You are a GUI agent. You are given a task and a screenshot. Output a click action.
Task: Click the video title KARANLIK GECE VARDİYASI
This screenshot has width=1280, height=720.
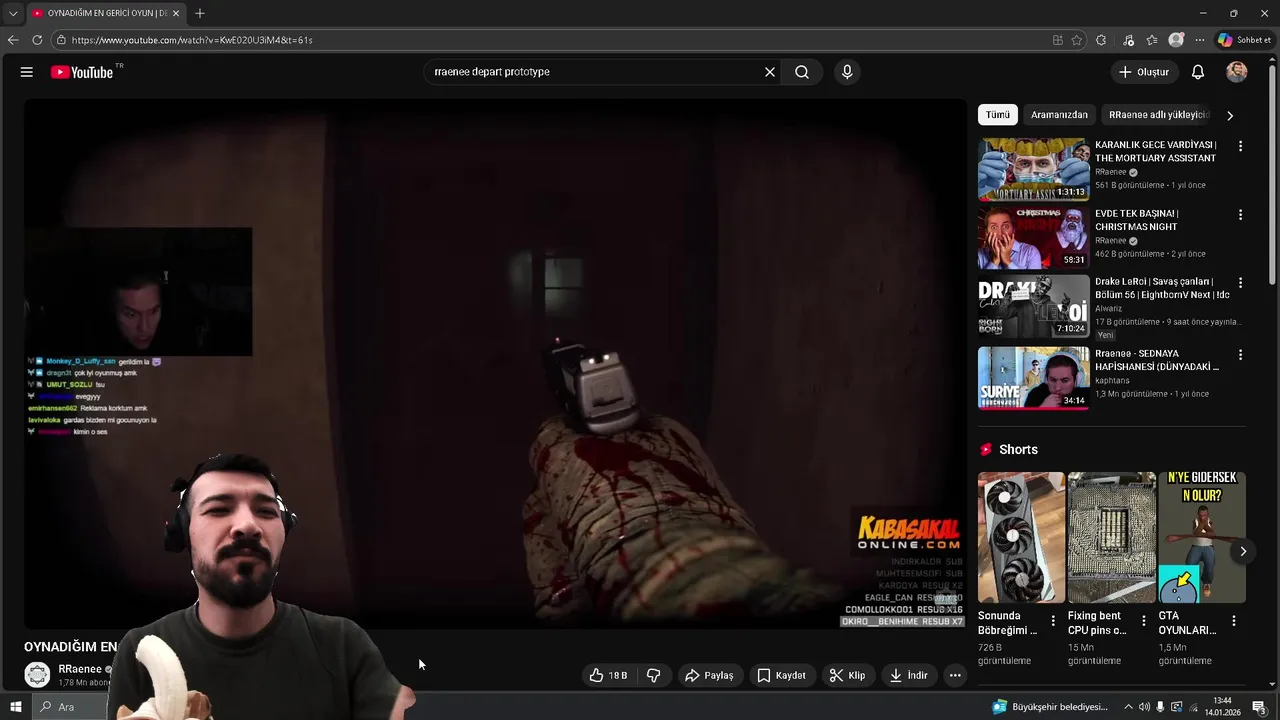click(1155, 151)
